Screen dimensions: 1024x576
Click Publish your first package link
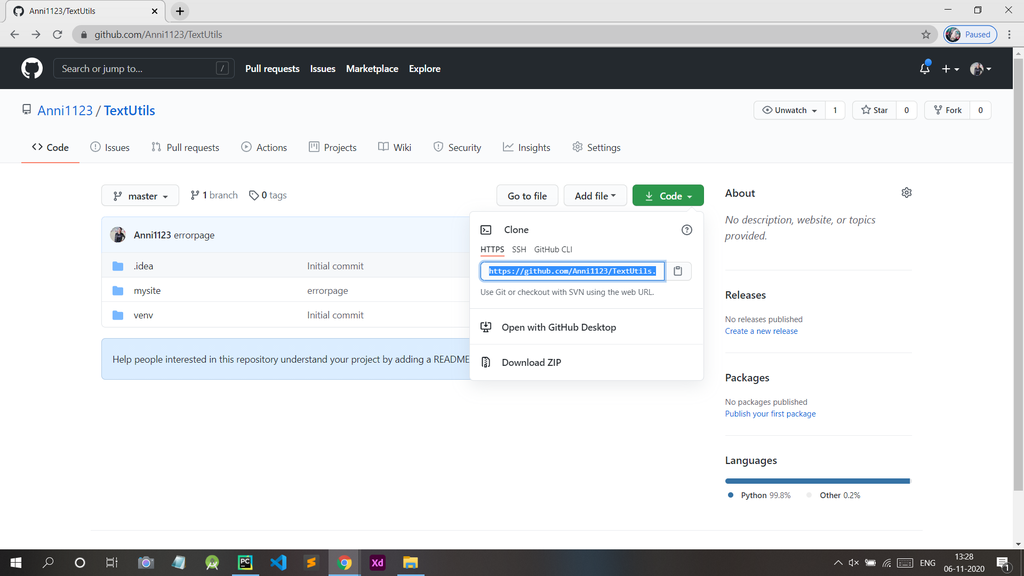tap(770, 414)
